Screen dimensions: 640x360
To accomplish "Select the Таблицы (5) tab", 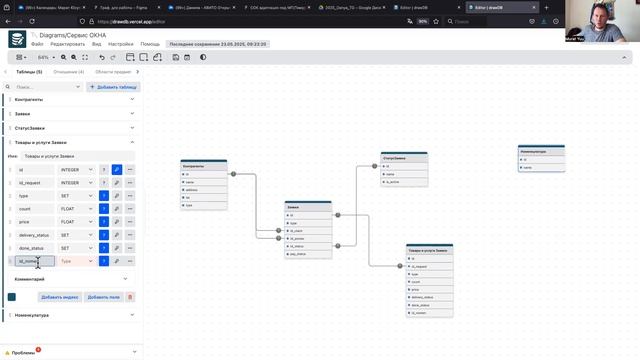I will (x=29, y=72).
